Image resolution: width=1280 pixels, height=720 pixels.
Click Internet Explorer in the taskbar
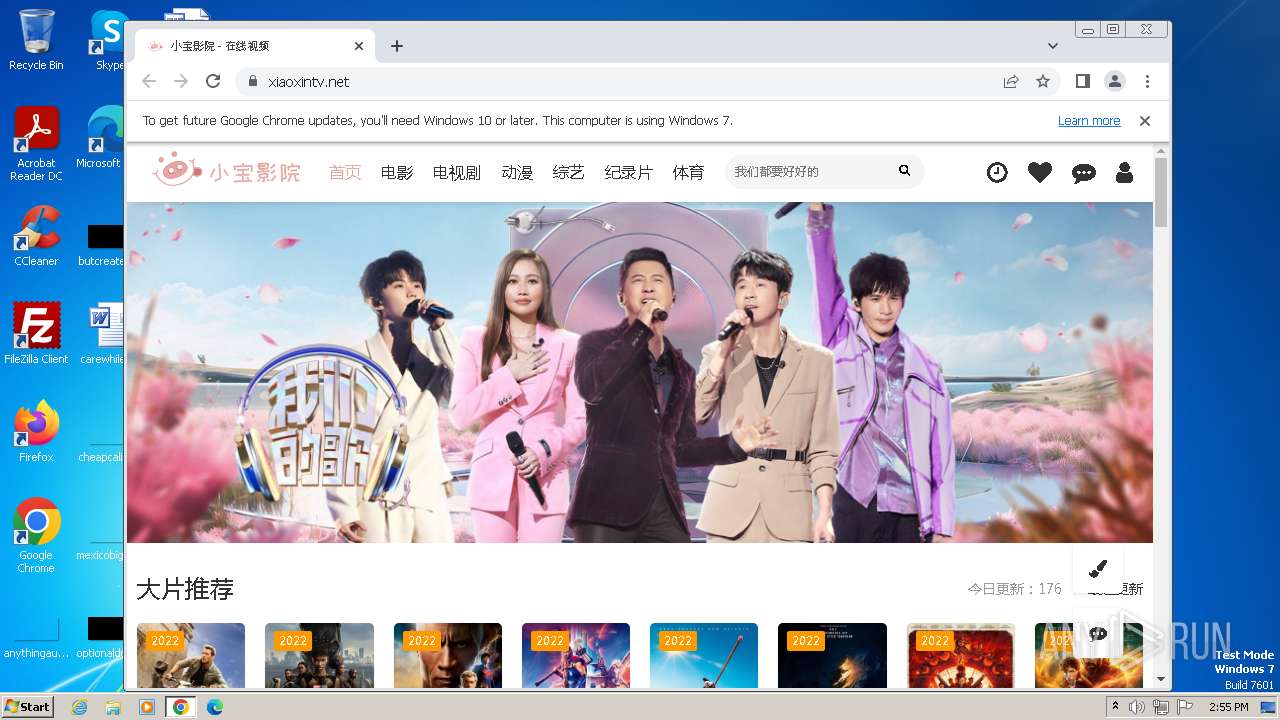[x=79, y=707]
